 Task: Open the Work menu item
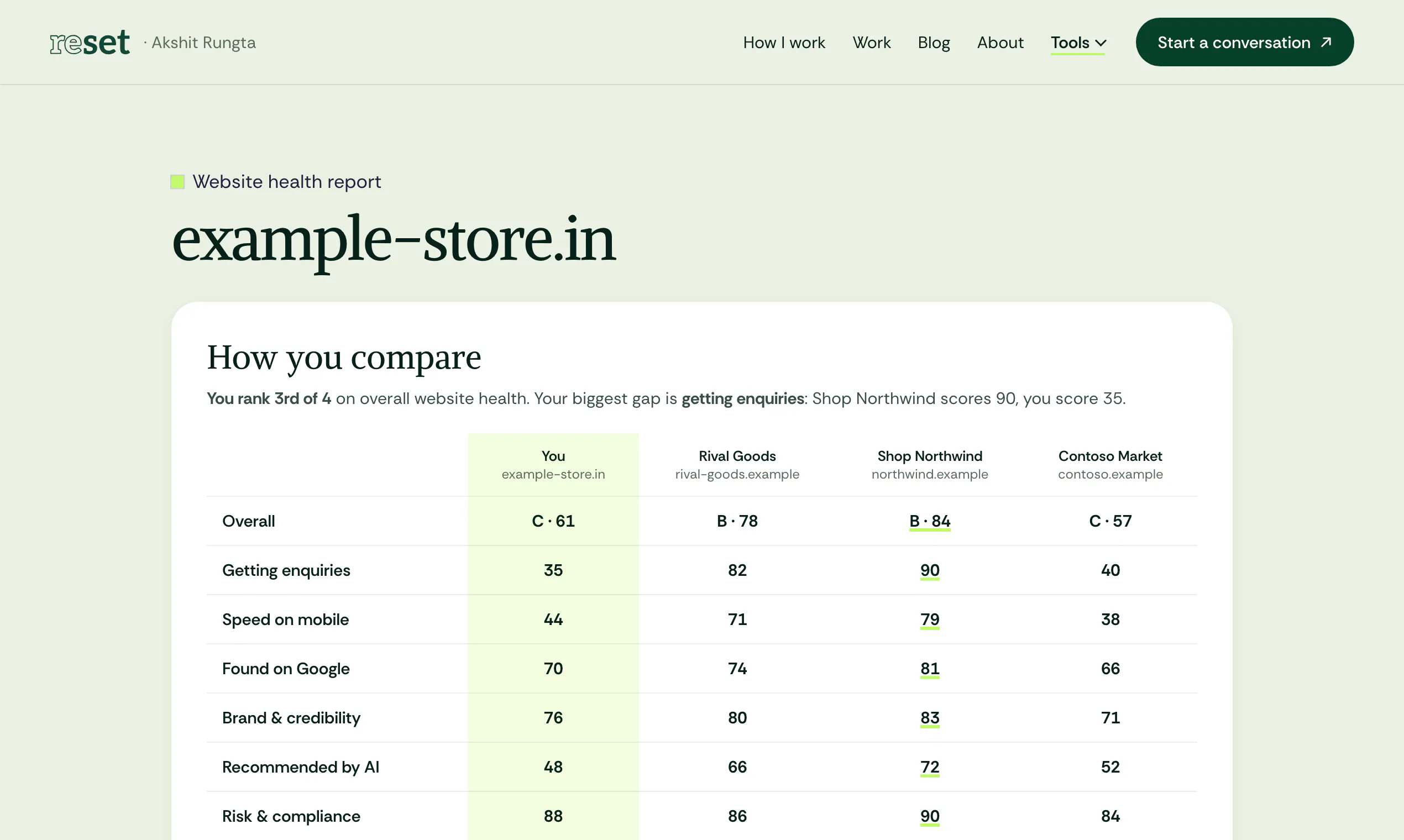tap(871, 43)
